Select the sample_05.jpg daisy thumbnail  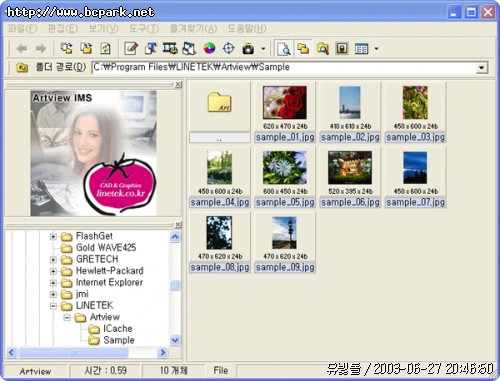285,178
